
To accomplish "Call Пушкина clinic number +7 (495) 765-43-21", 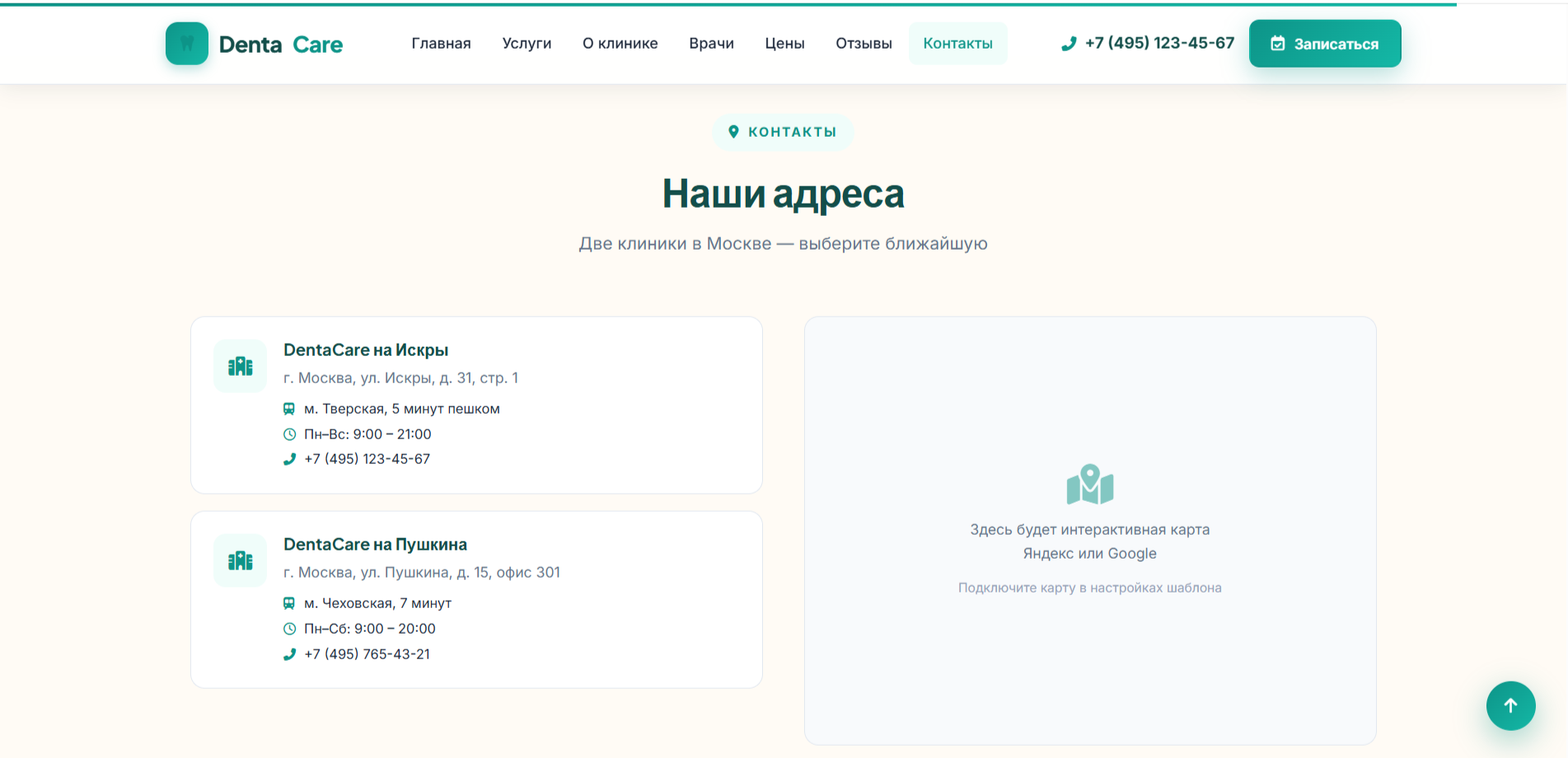I will pos(367,654).
